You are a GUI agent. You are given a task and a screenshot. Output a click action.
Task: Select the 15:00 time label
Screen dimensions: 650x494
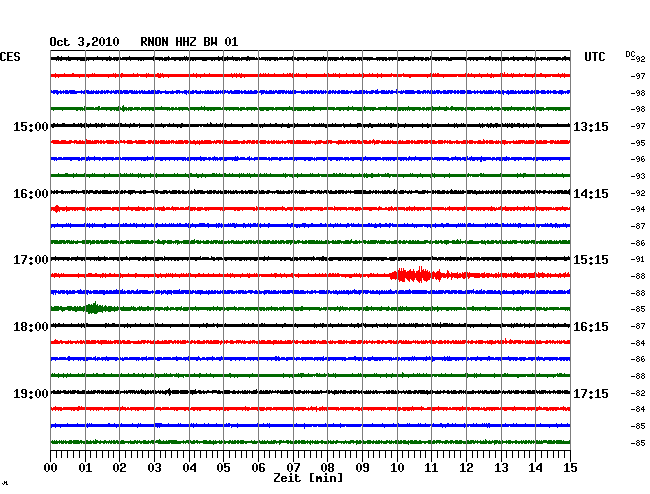[x=31, y=126]
